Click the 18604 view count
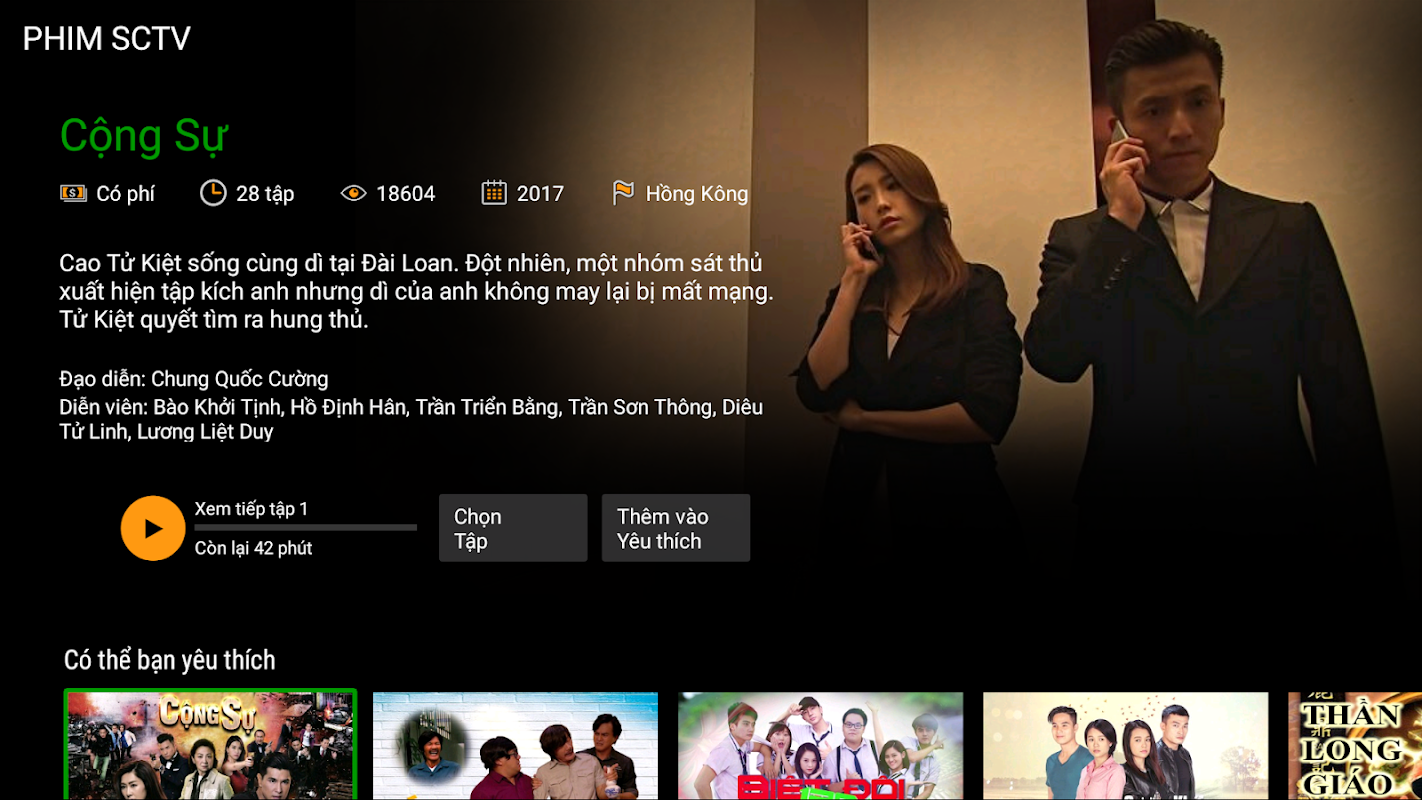1422x800 pixels. click(x=406, y=194)
